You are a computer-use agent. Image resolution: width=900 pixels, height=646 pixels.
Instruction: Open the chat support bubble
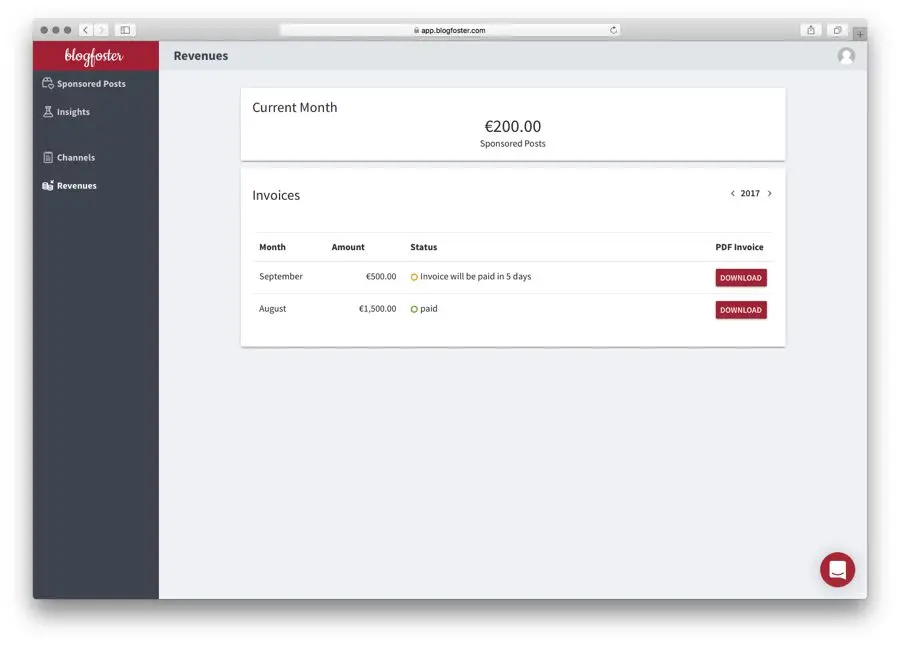tap(837, 570)
